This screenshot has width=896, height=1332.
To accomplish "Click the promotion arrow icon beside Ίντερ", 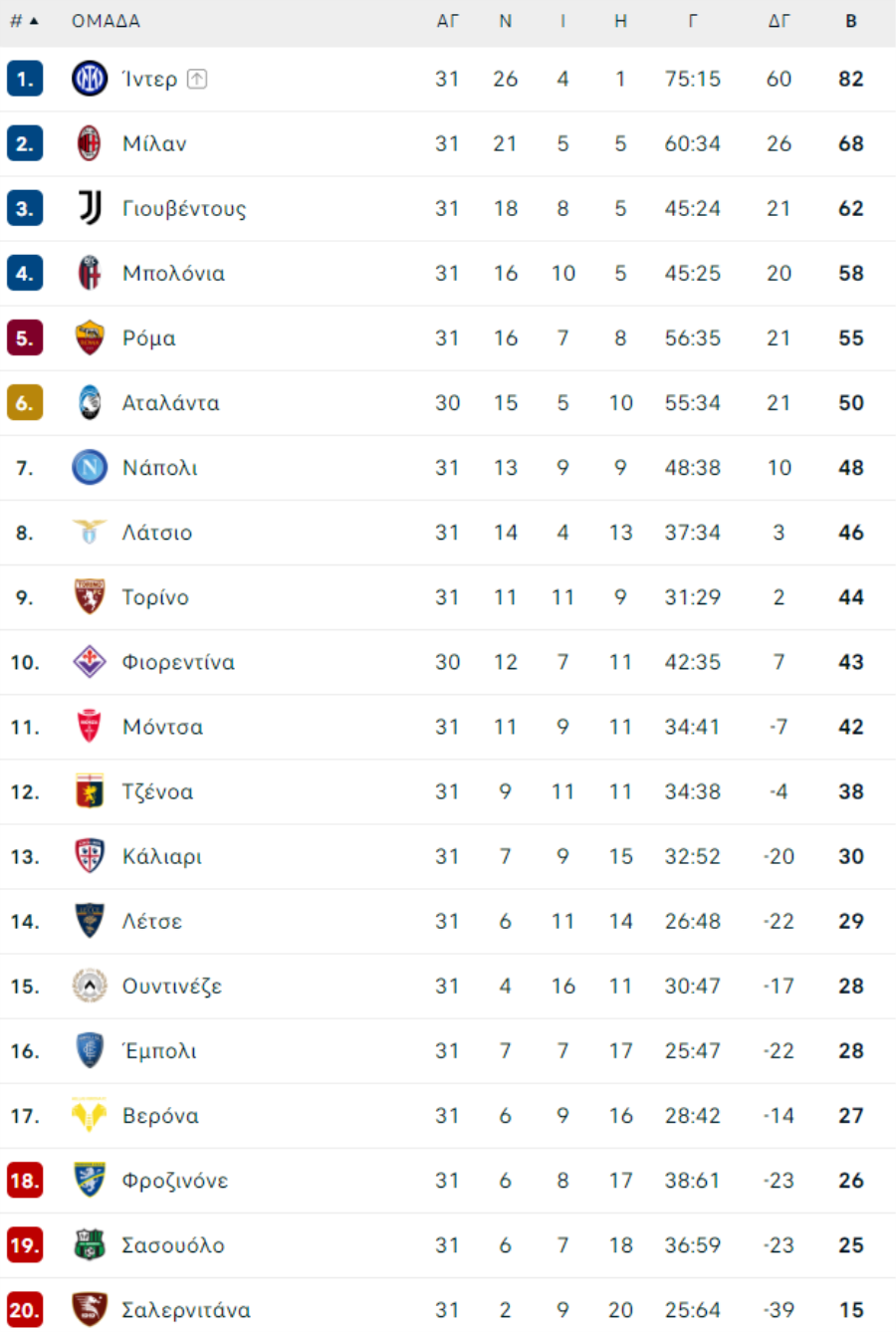I will (x=197, y=79).
